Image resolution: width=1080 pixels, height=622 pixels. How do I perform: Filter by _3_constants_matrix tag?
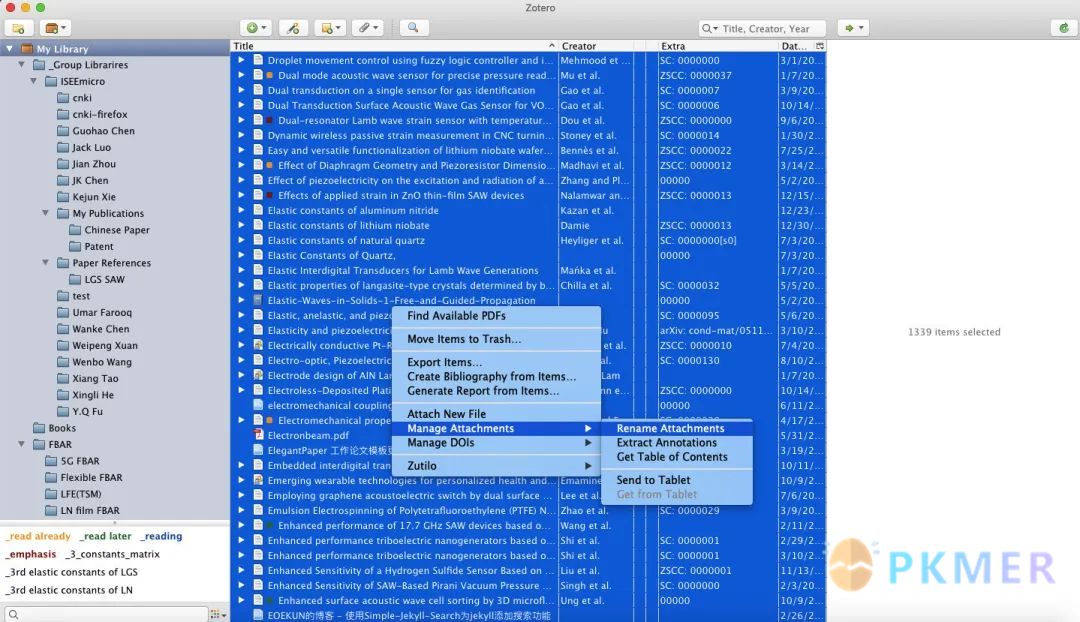112,554
